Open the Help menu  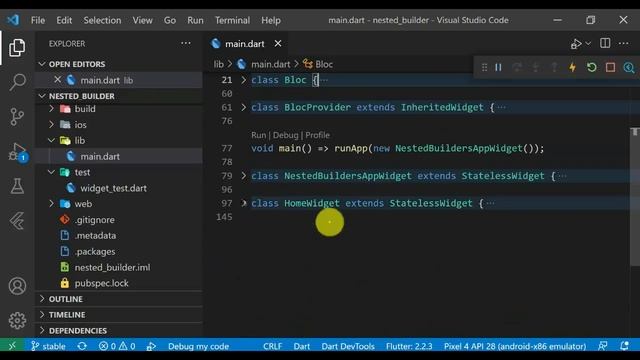tap(271, 20)
